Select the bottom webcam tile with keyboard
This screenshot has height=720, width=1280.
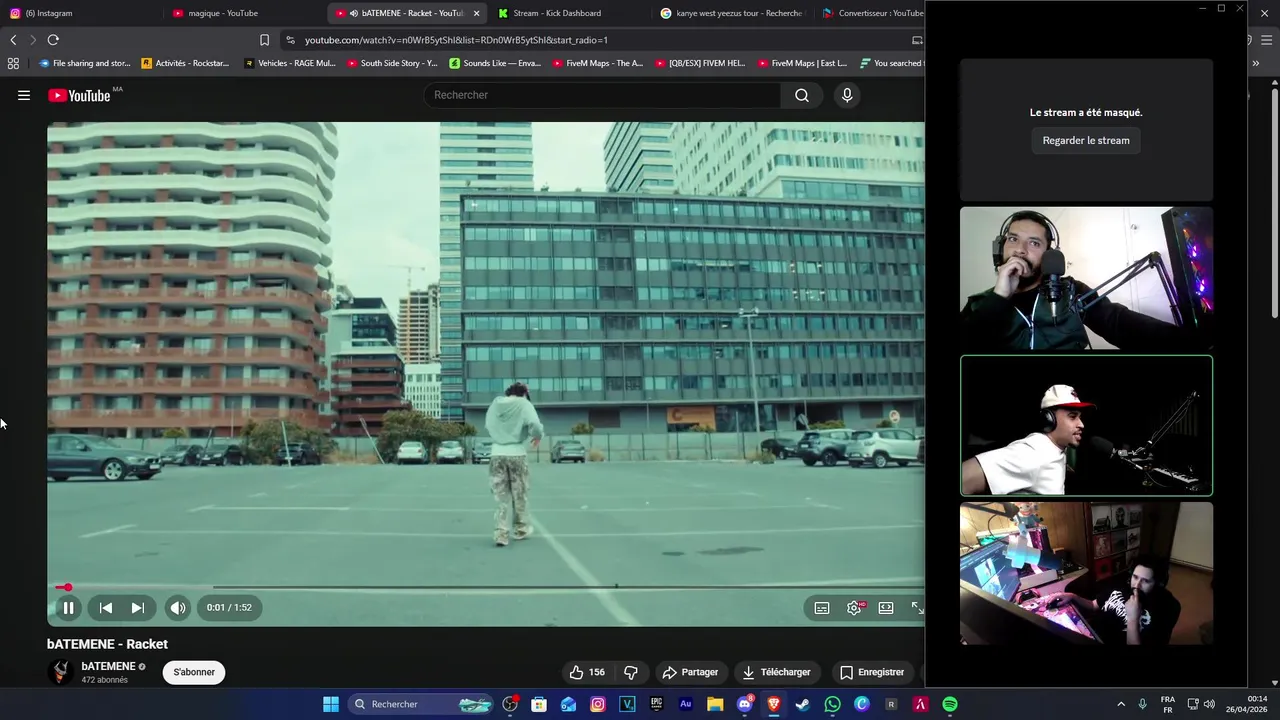tap(1086, 574)
